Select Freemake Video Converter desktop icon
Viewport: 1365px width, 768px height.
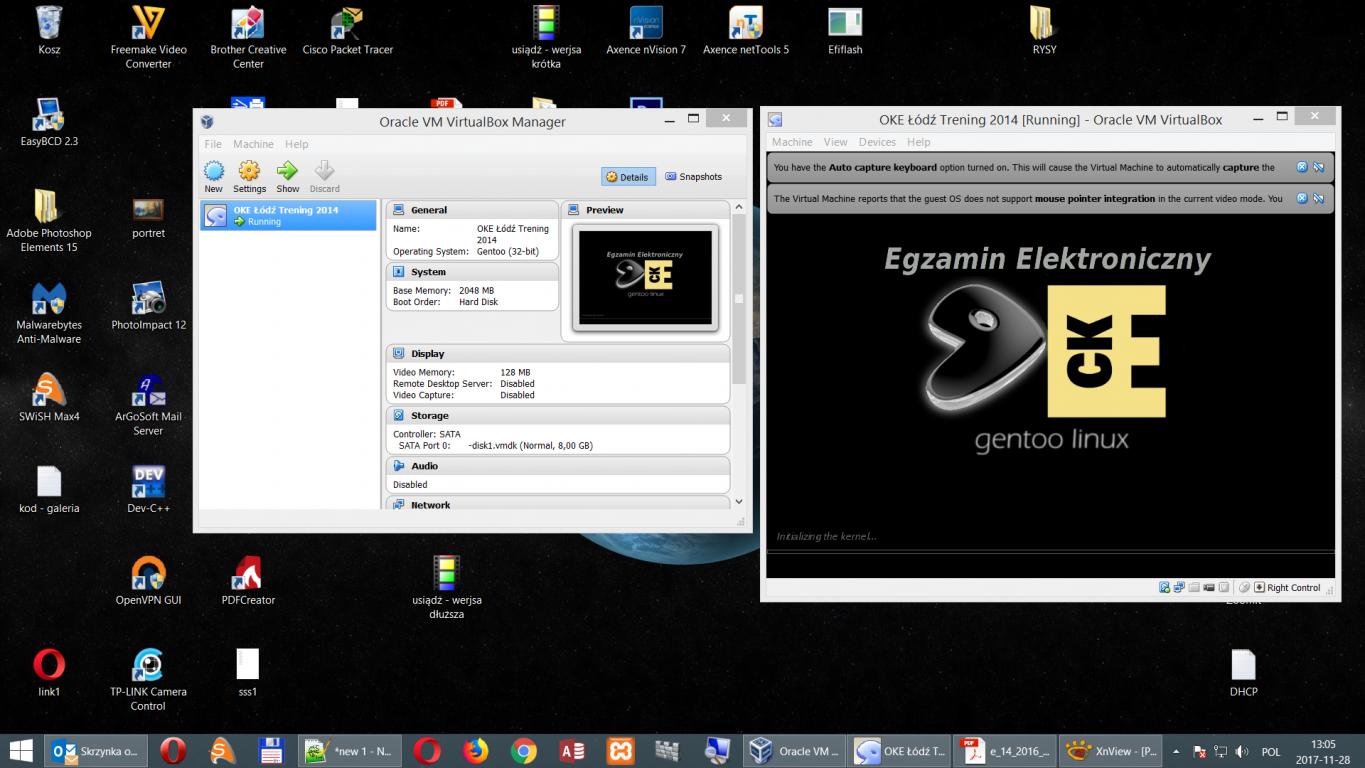click(x=148, y=37)
